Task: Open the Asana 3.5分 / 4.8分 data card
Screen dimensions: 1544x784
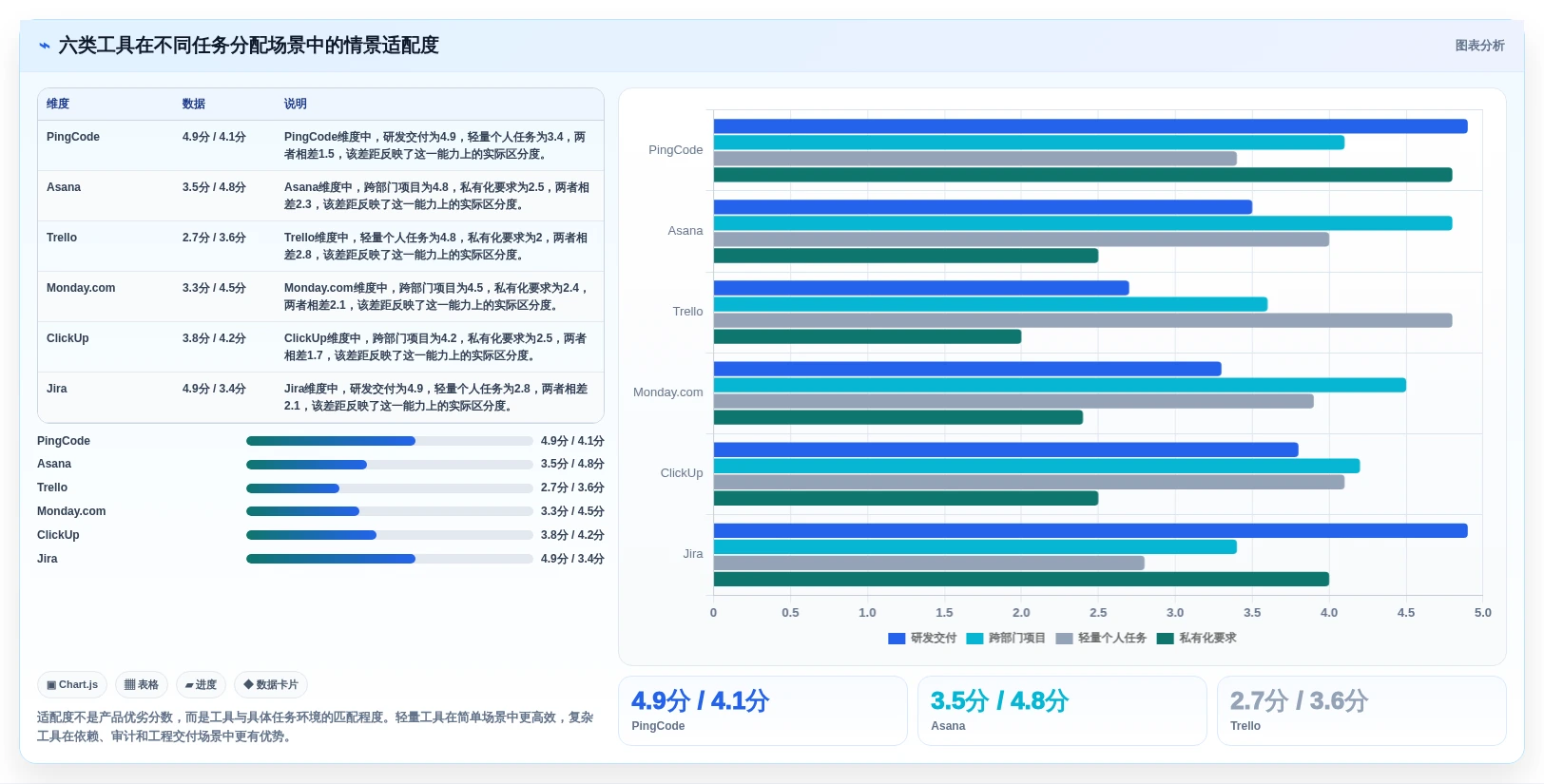Action: click(x=1062, y=711)
